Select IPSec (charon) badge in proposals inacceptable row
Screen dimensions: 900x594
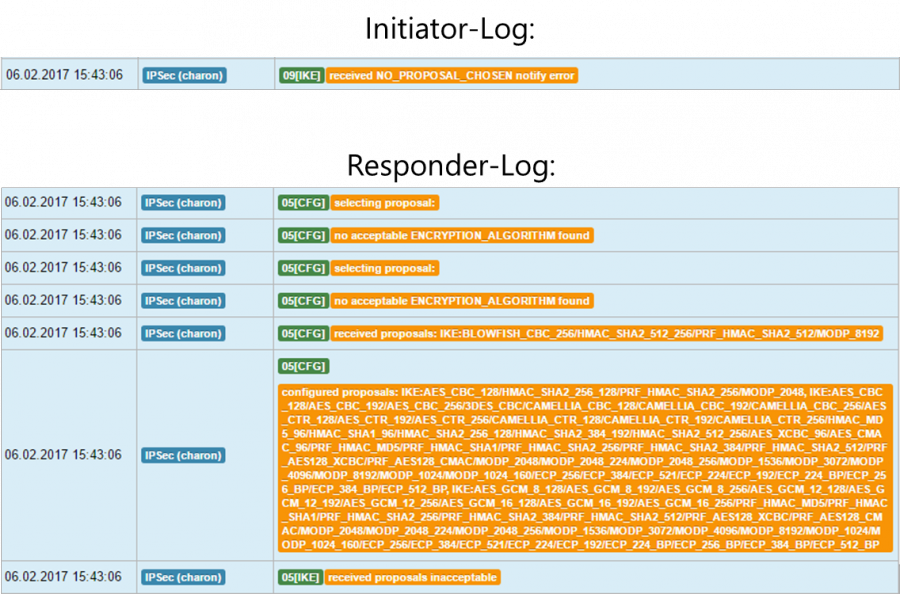tap(184, 577)
